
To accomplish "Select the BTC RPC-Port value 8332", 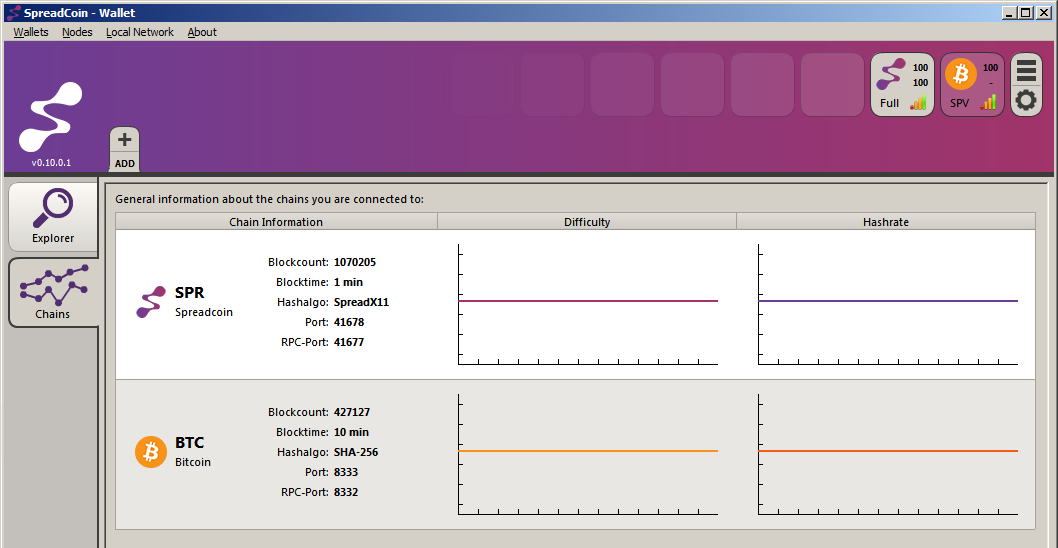I will 345,492.
